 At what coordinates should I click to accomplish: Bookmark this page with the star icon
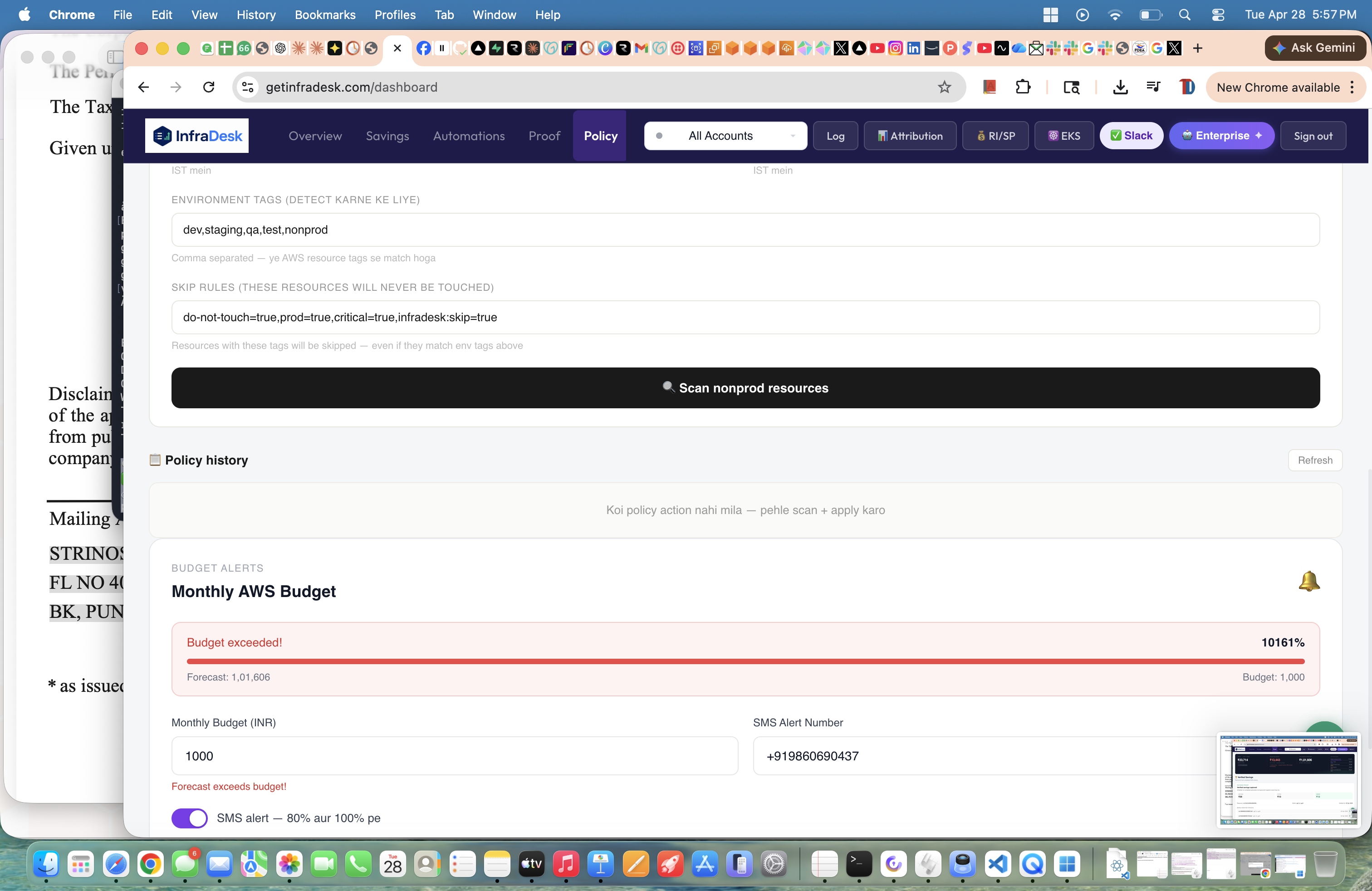[x=944, y=87]
